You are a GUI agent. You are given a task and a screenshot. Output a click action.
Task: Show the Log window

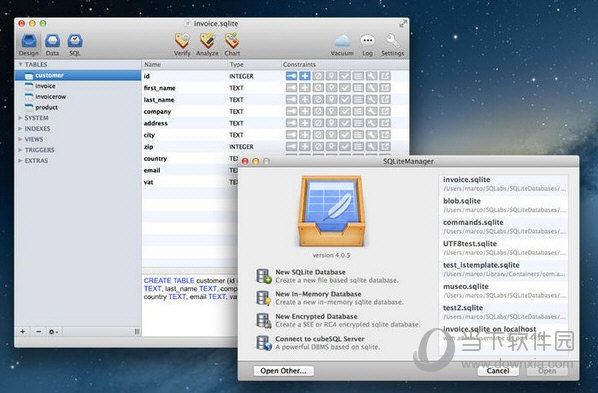pos(367,45)
